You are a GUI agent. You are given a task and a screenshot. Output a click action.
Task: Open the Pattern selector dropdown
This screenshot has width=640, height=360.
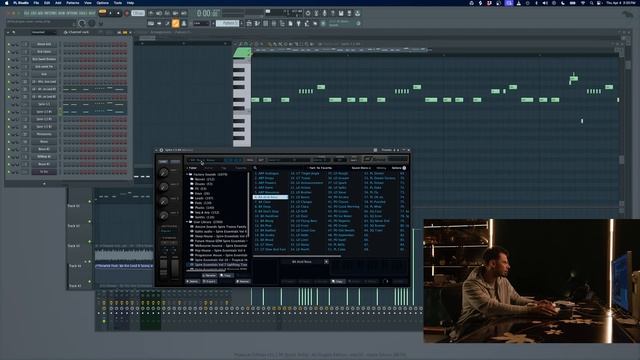pyautogui.click(x=227, y=24)
